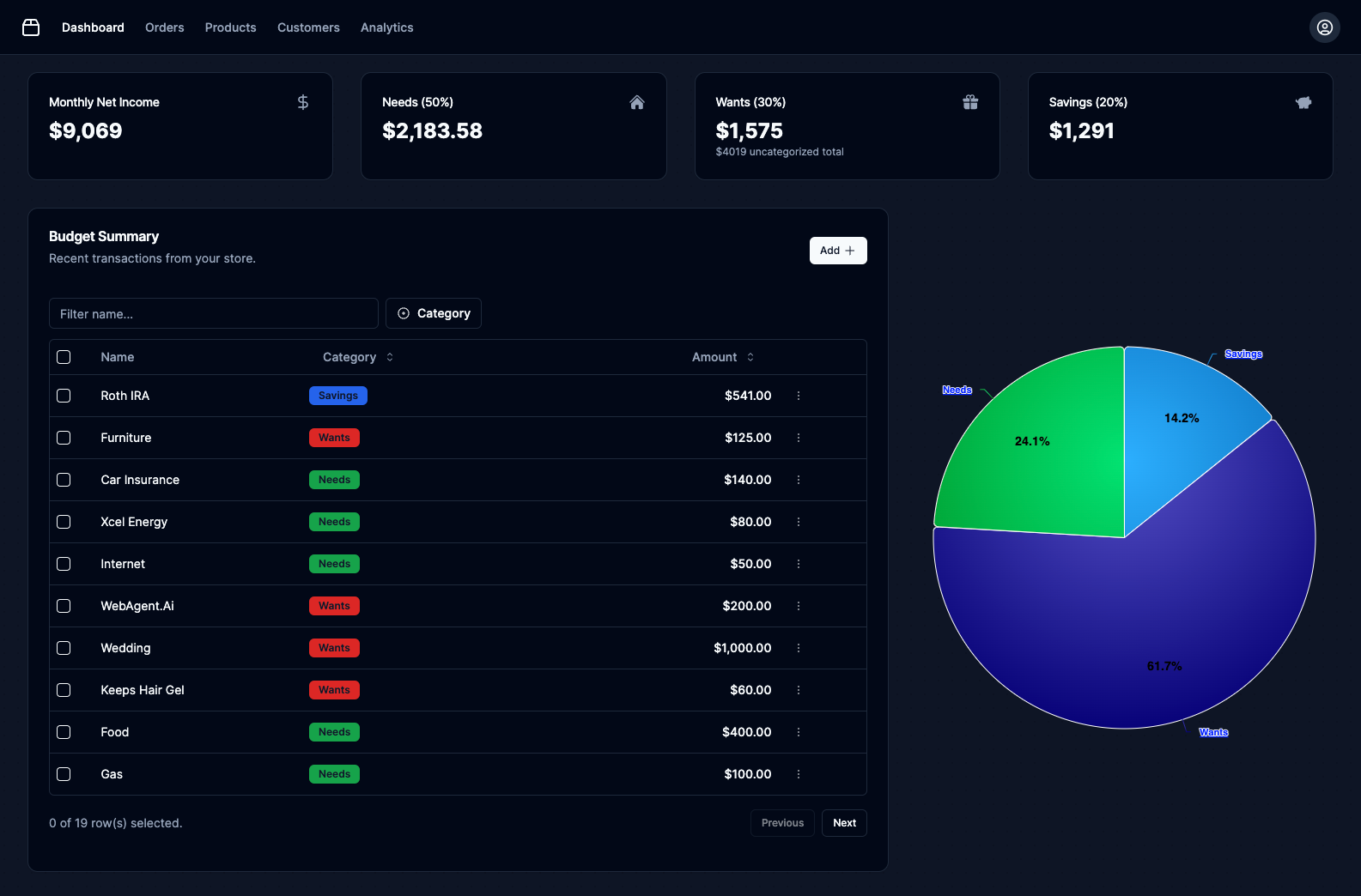Click the Wants badge on Furniture row
This screenshot has width=1361, height=896.
point(334,438)
